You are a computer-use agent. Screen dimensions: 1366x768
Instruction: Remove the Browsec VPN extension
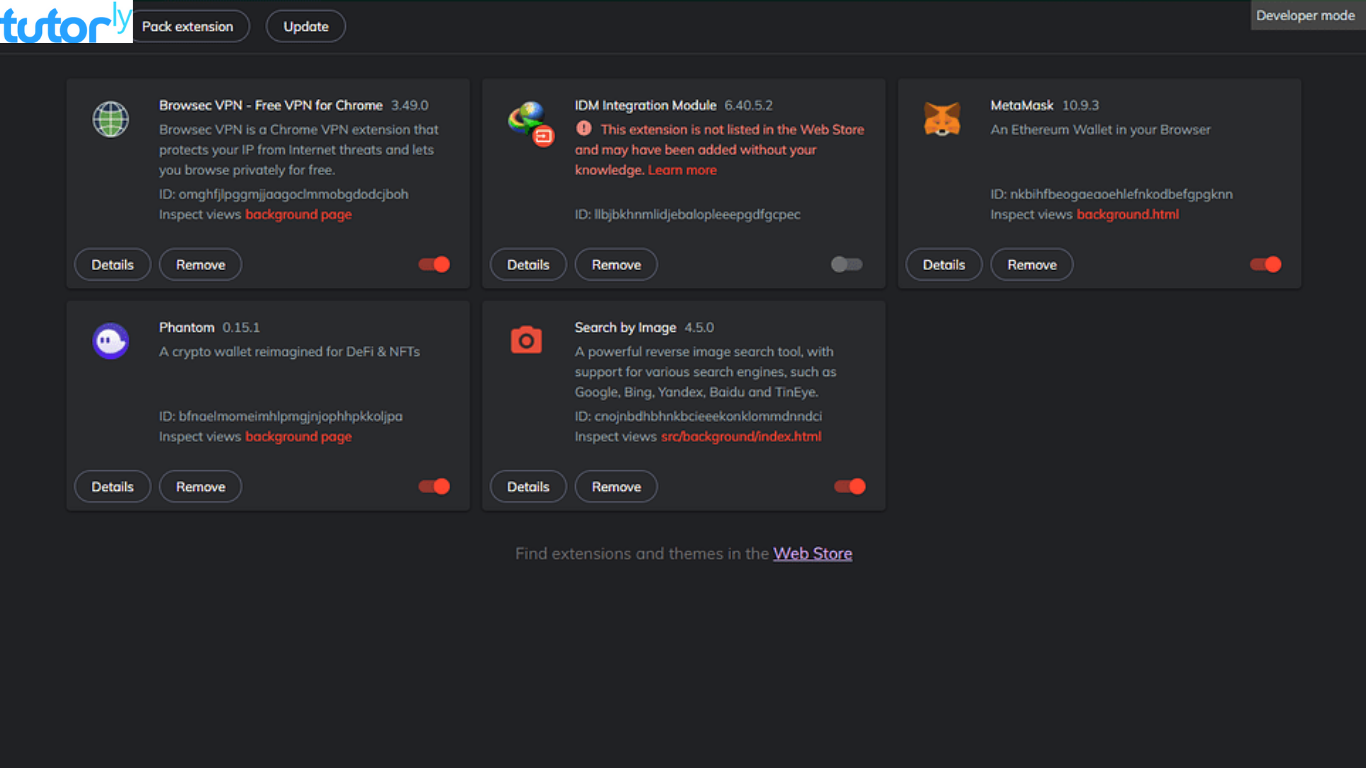pos(200,264)
